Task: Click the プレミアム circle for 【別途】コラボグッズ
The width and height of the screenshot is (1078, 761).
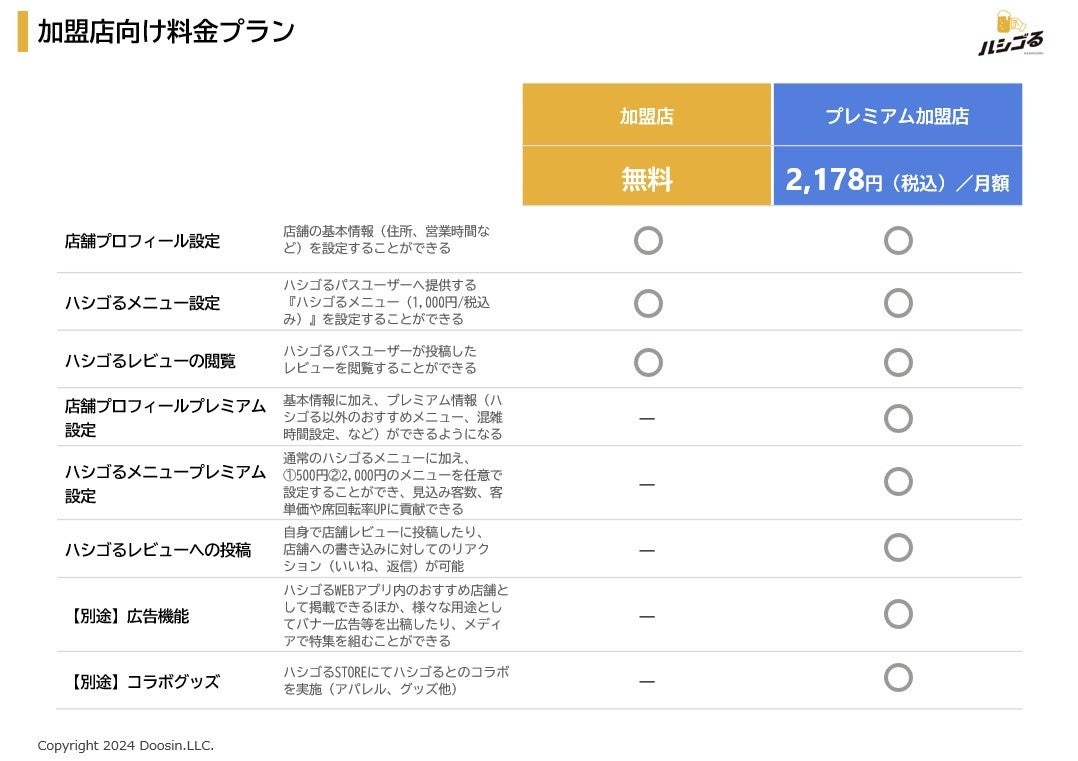Action: [898, 678]
